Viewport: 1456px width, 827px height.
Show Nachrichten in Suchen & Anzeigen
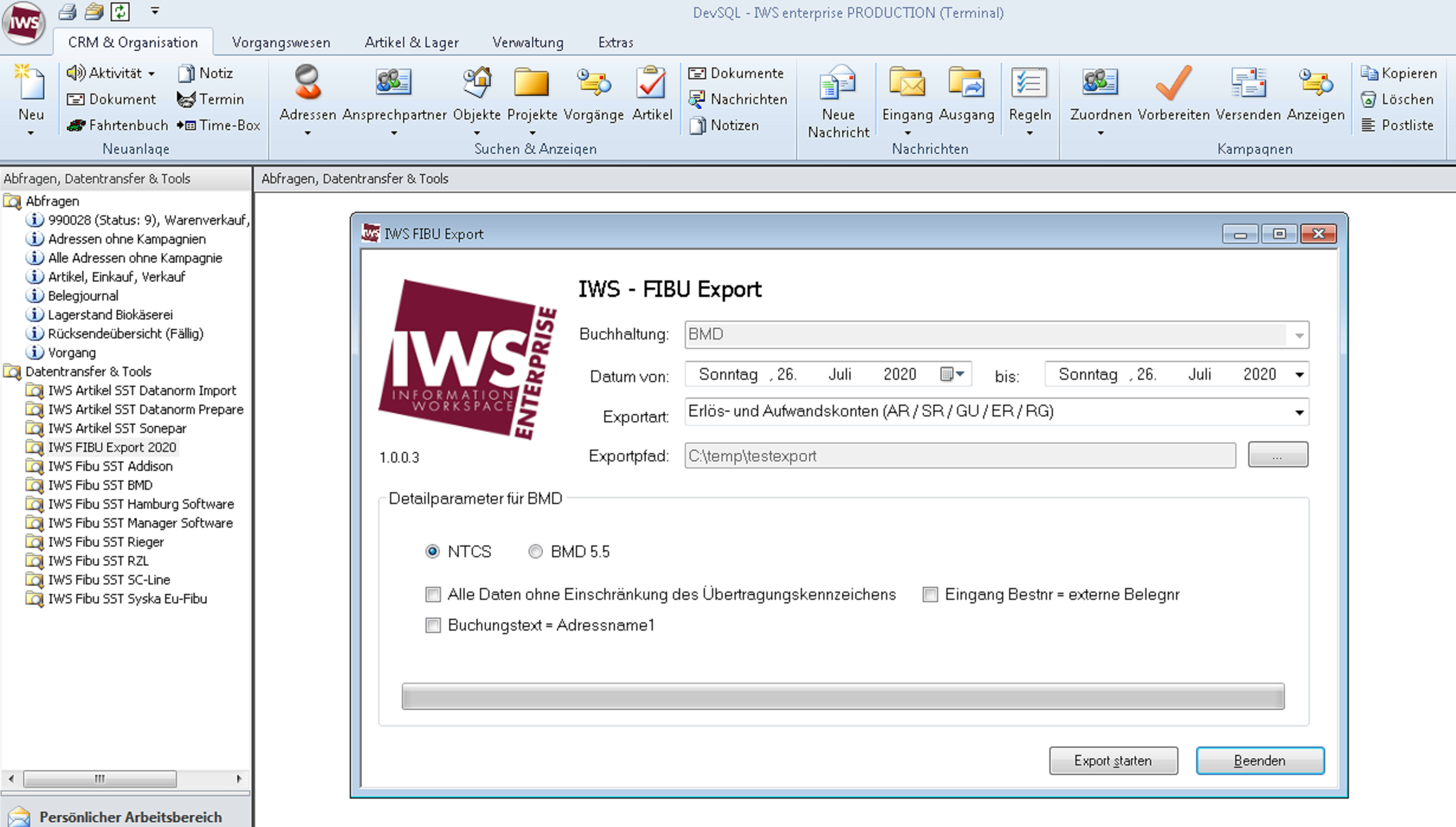[x=738, y=99]
